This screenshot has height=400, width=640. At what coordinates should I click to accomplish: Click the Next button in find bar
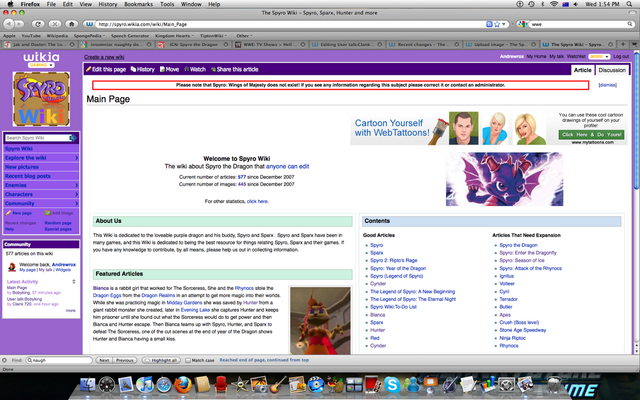click(104, 360)
